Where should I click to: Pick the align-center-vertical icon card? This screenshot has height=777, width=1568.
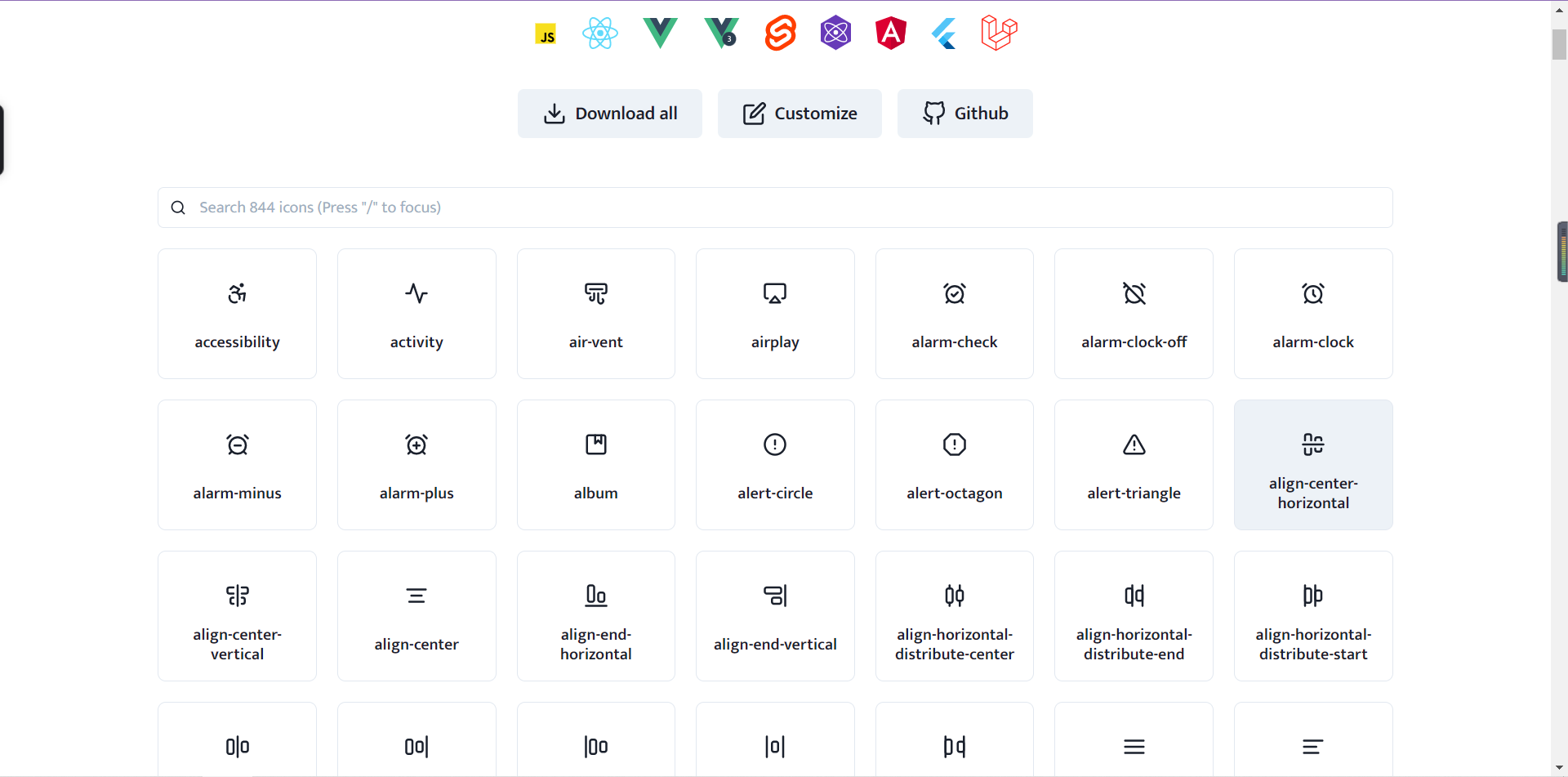pyautogui.click(x=238, y=616)
